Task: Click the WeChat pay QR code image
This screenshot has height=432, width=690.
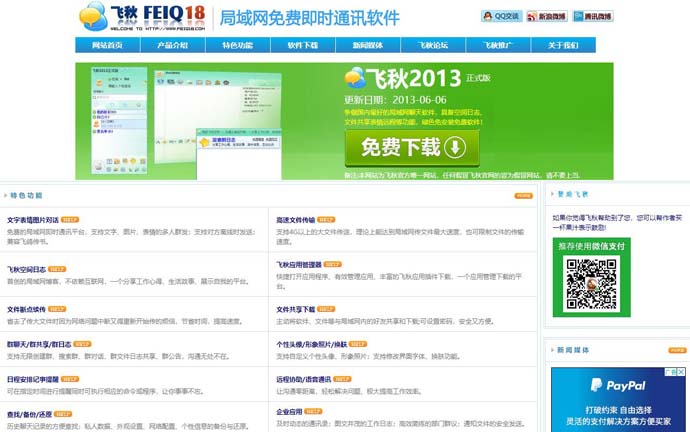Action: 591,284
